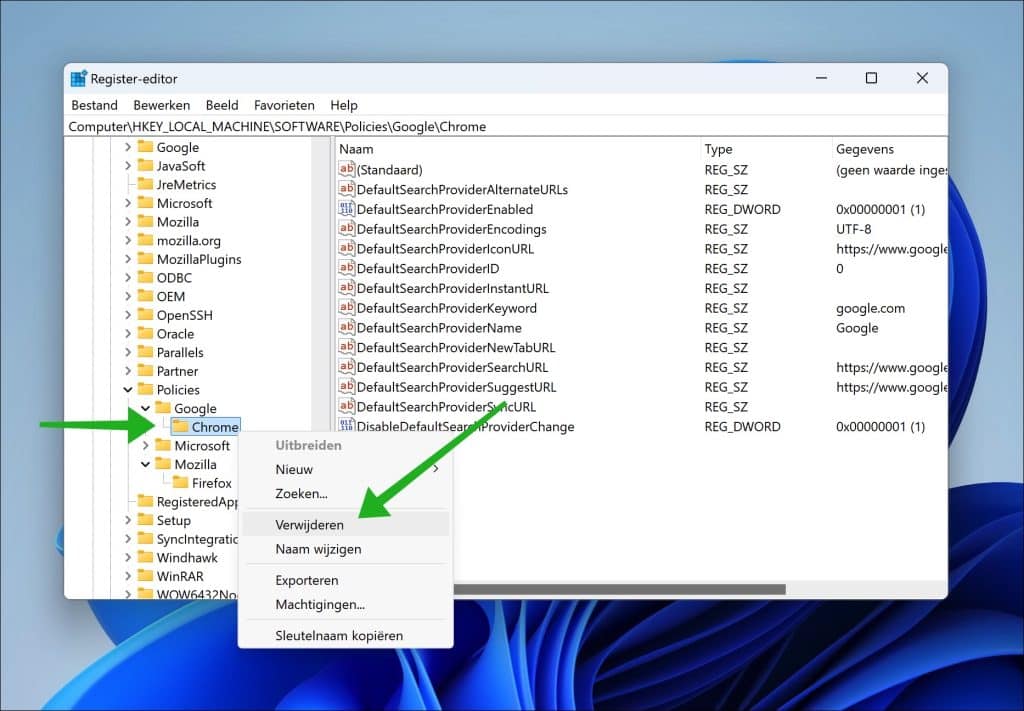
Task: Click the Windhawk folder icon
Action: pos(145,557)
